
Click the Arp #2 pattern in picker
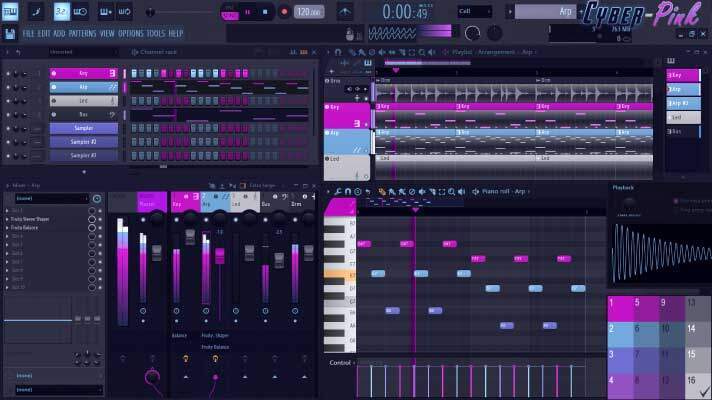click(x=682, y=103)
